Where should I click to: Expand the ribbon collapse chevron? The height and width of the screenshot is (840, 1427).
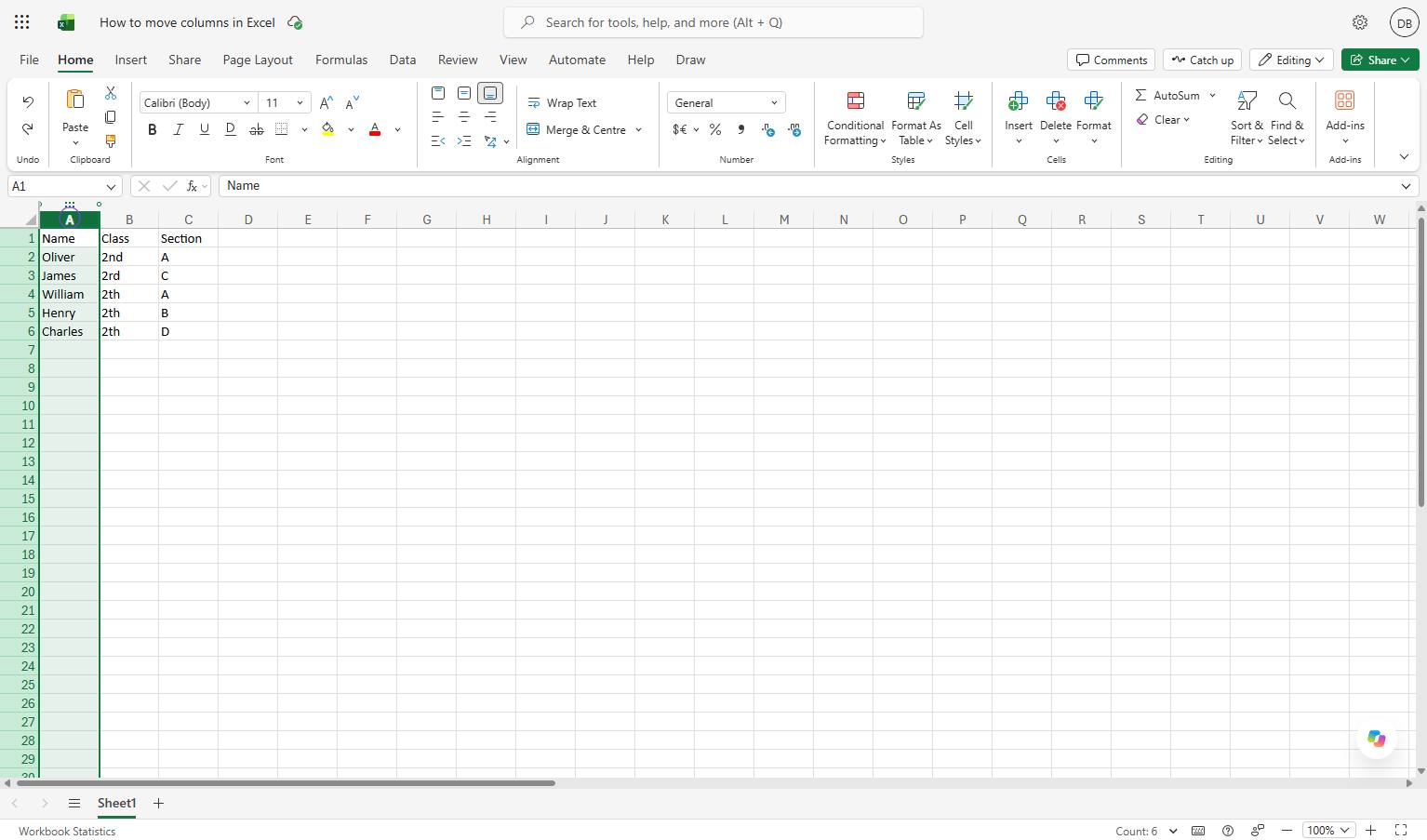[1404, 157]
